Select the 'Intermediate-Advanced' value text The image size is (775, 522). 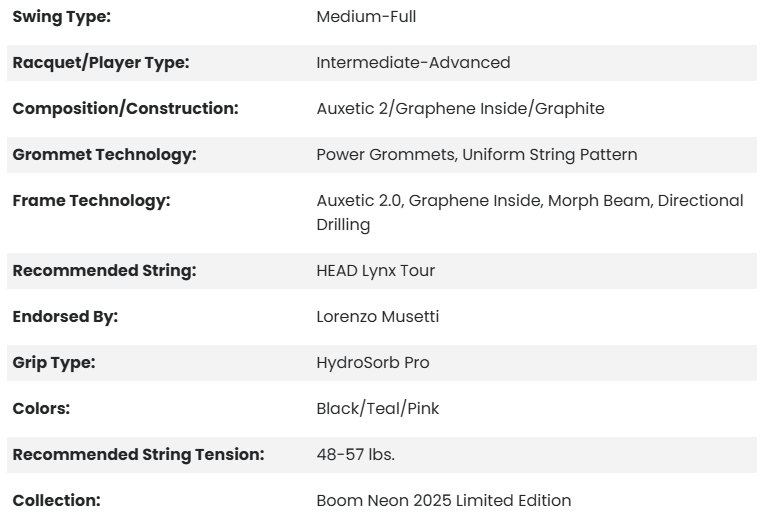tap(413, 63)
